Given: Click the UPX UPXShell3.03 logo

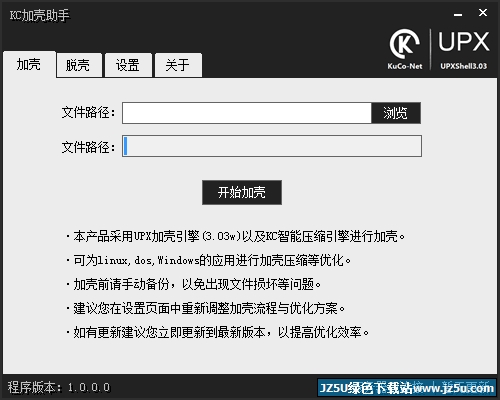Looking at the screenshot, I should 464,50.
